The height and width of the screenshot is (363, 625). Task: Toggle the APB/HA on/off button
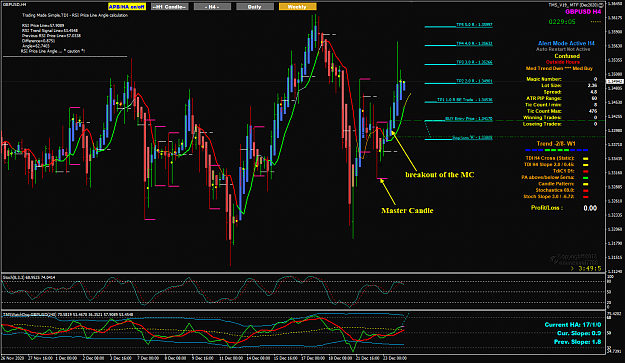click(127, 7)
